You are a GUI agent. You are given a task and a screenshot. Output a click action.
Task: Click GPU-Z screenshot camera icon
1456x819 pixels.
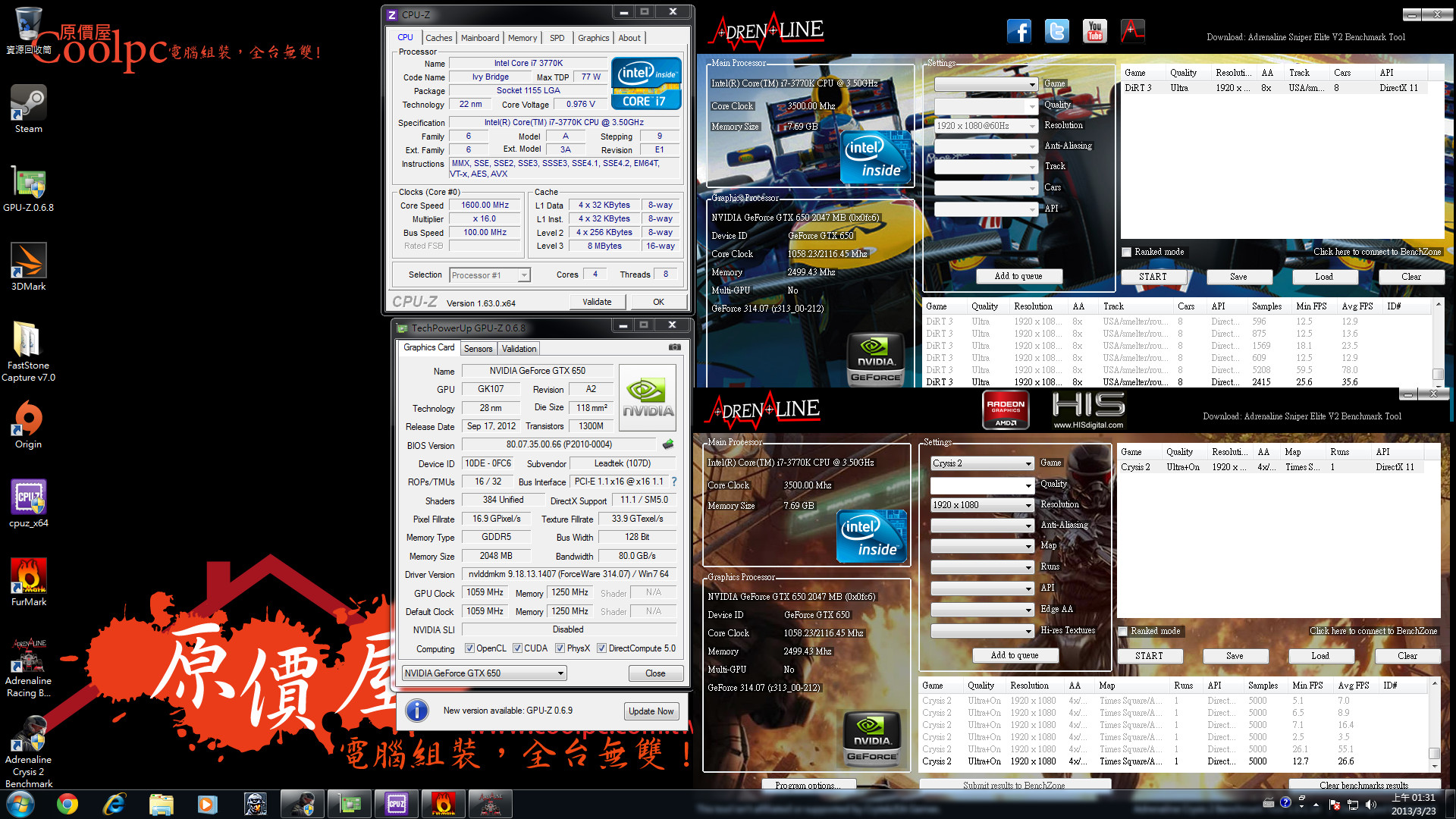click(x=674, y=347)
